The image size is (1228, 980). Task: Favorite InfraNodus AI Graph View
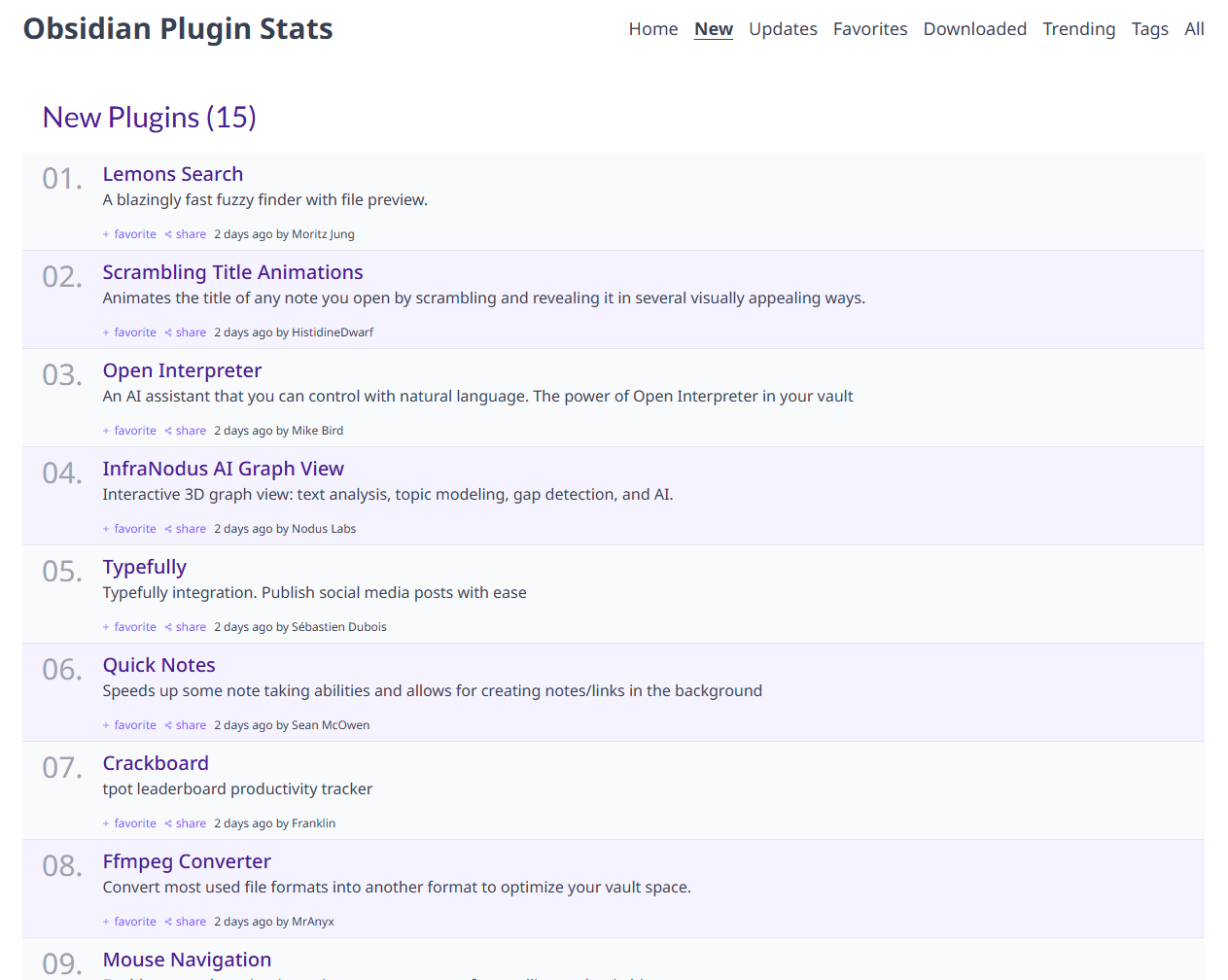point(129,529)
